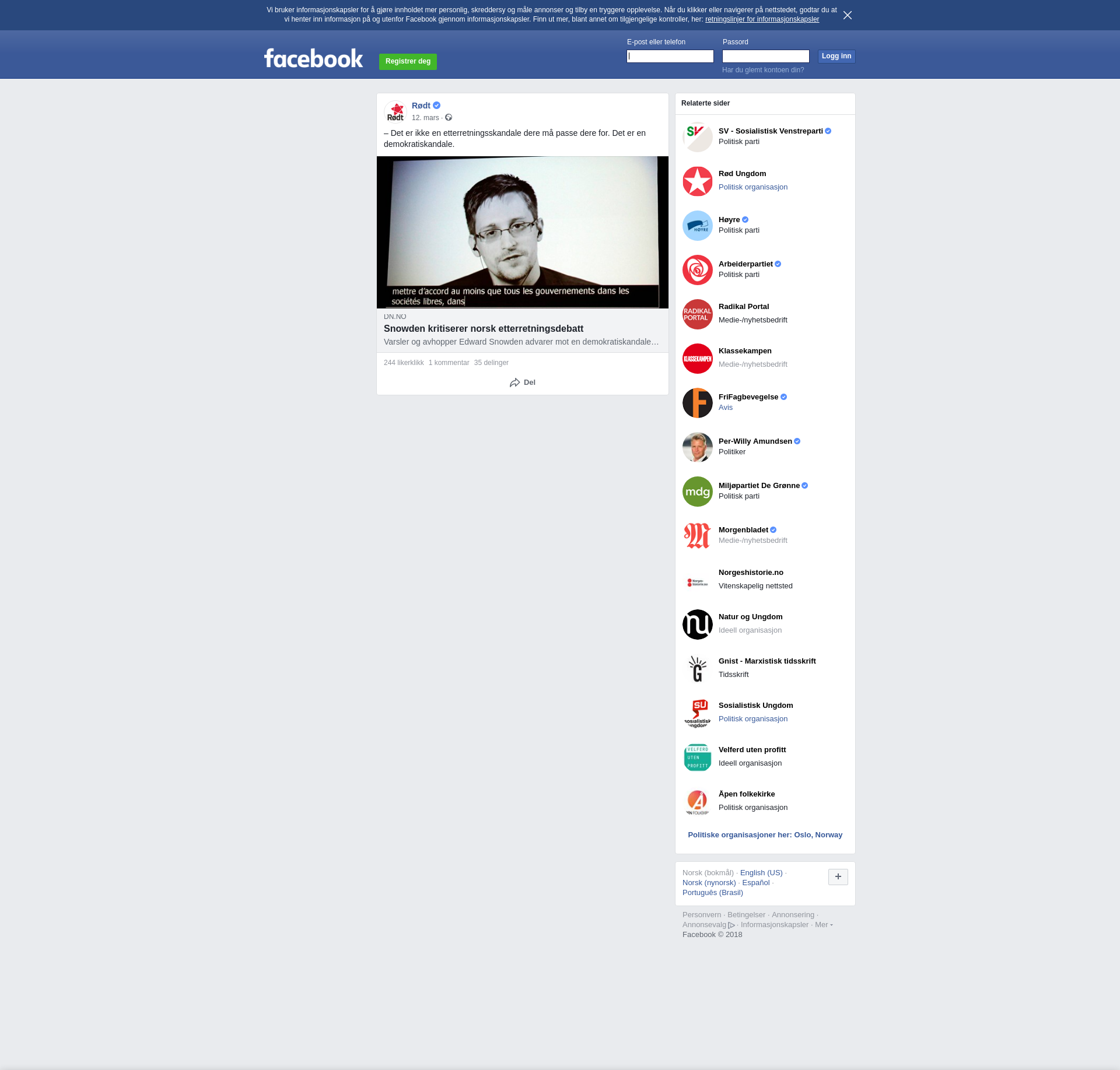Open Radikal Portal page name link

click(744, 307)
